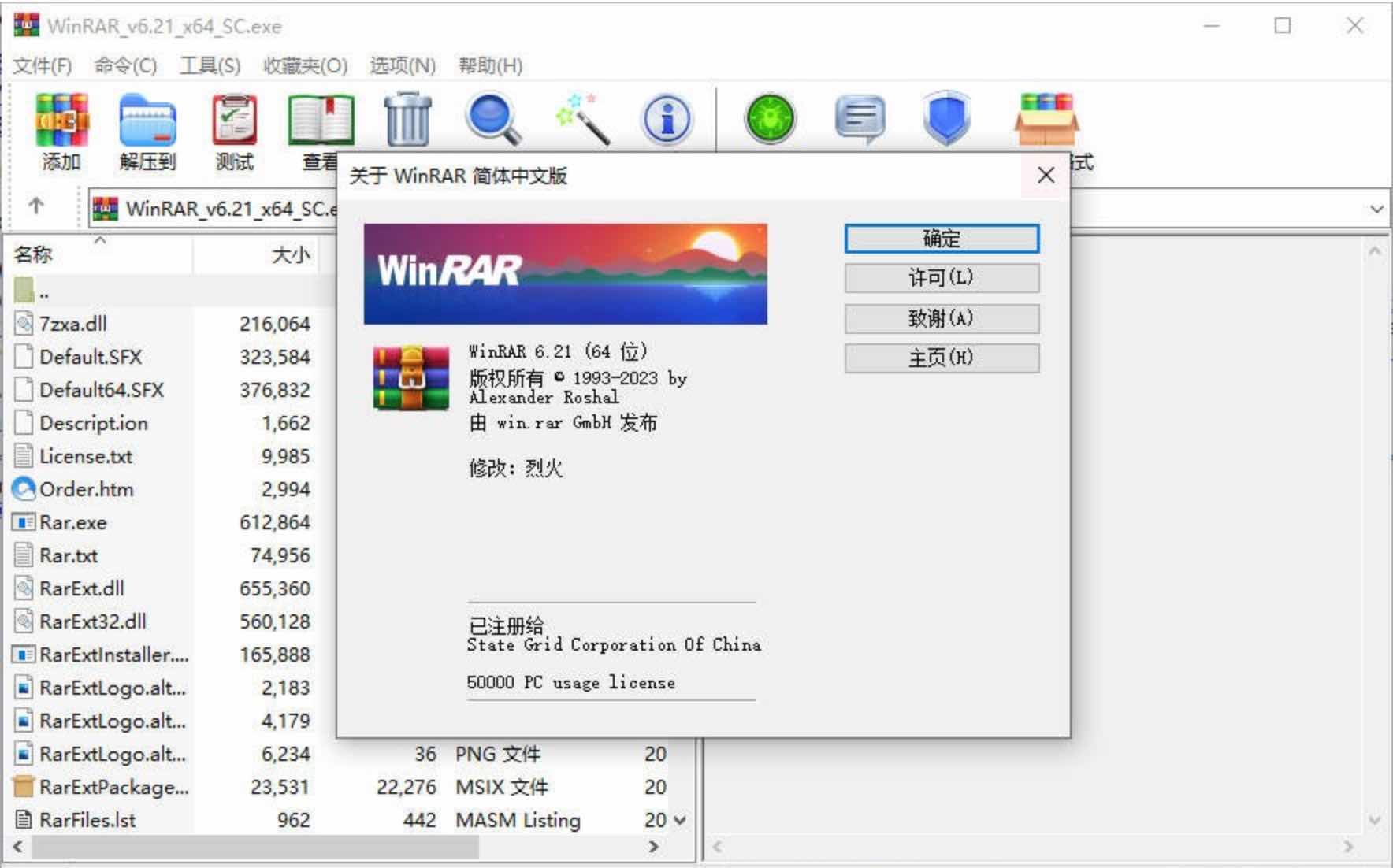This screenshot has height=868, width=1393.
Task: Expand the address bar dropdown
Action: (x=1376, y=209)
